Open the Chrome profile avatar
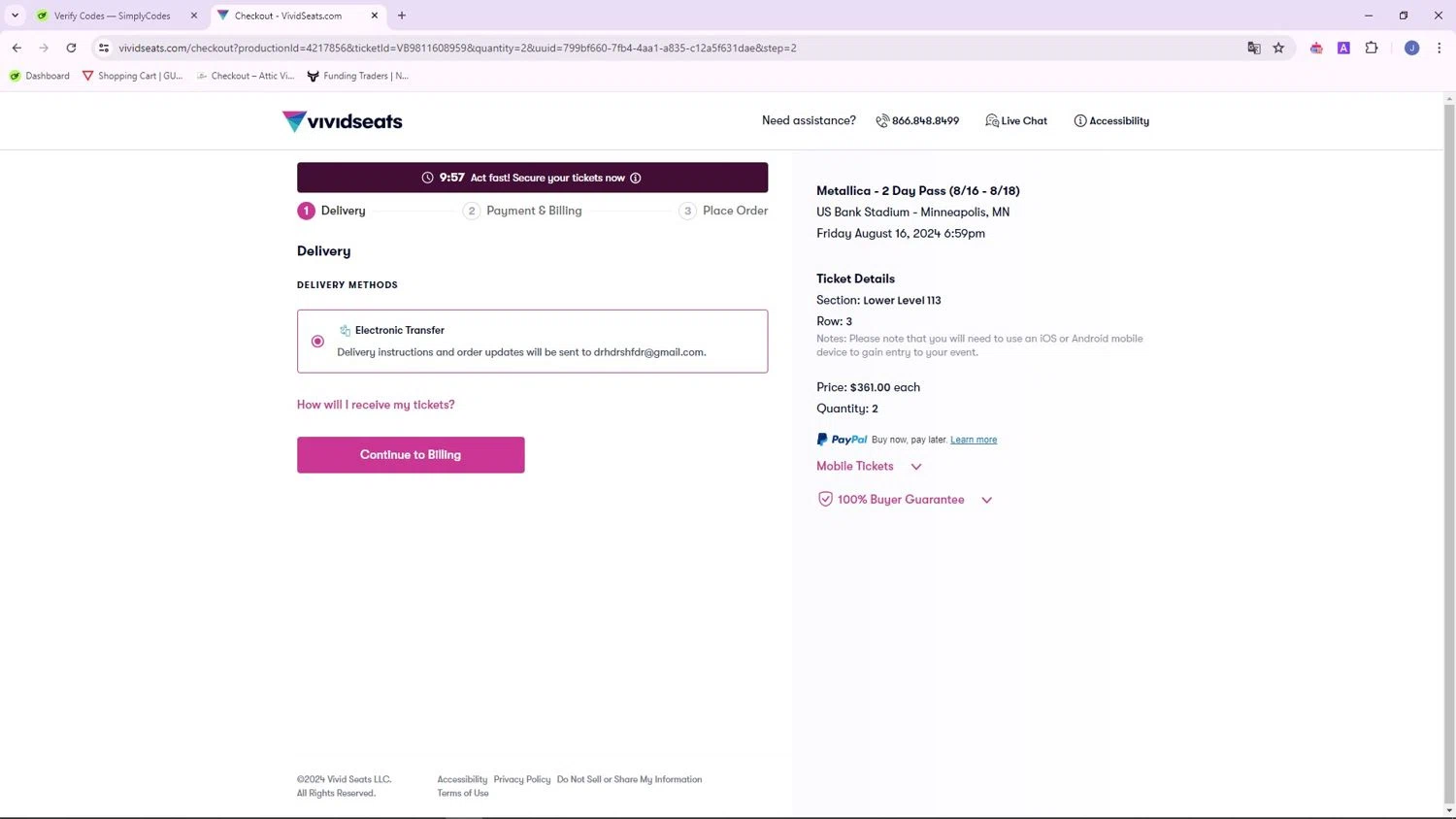The image size is (1456, 819). click(1412, 48)
